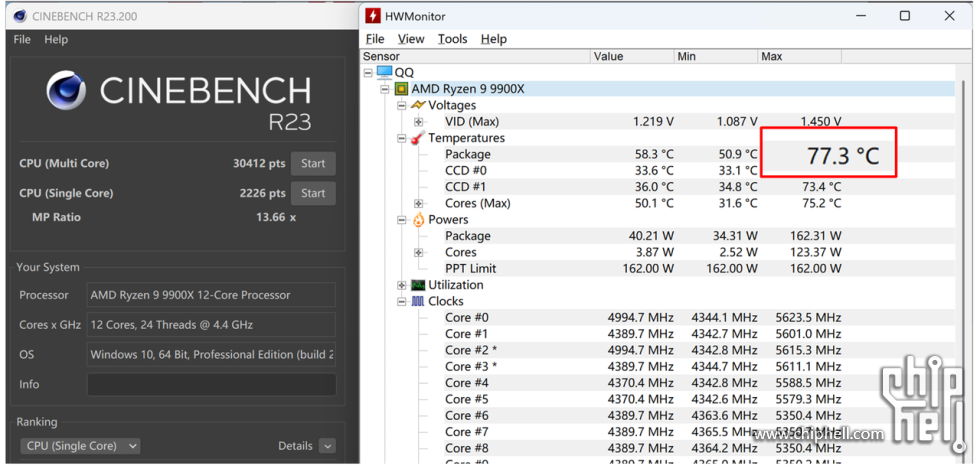Click the Cinebench title bar app icon

(19, 16)
